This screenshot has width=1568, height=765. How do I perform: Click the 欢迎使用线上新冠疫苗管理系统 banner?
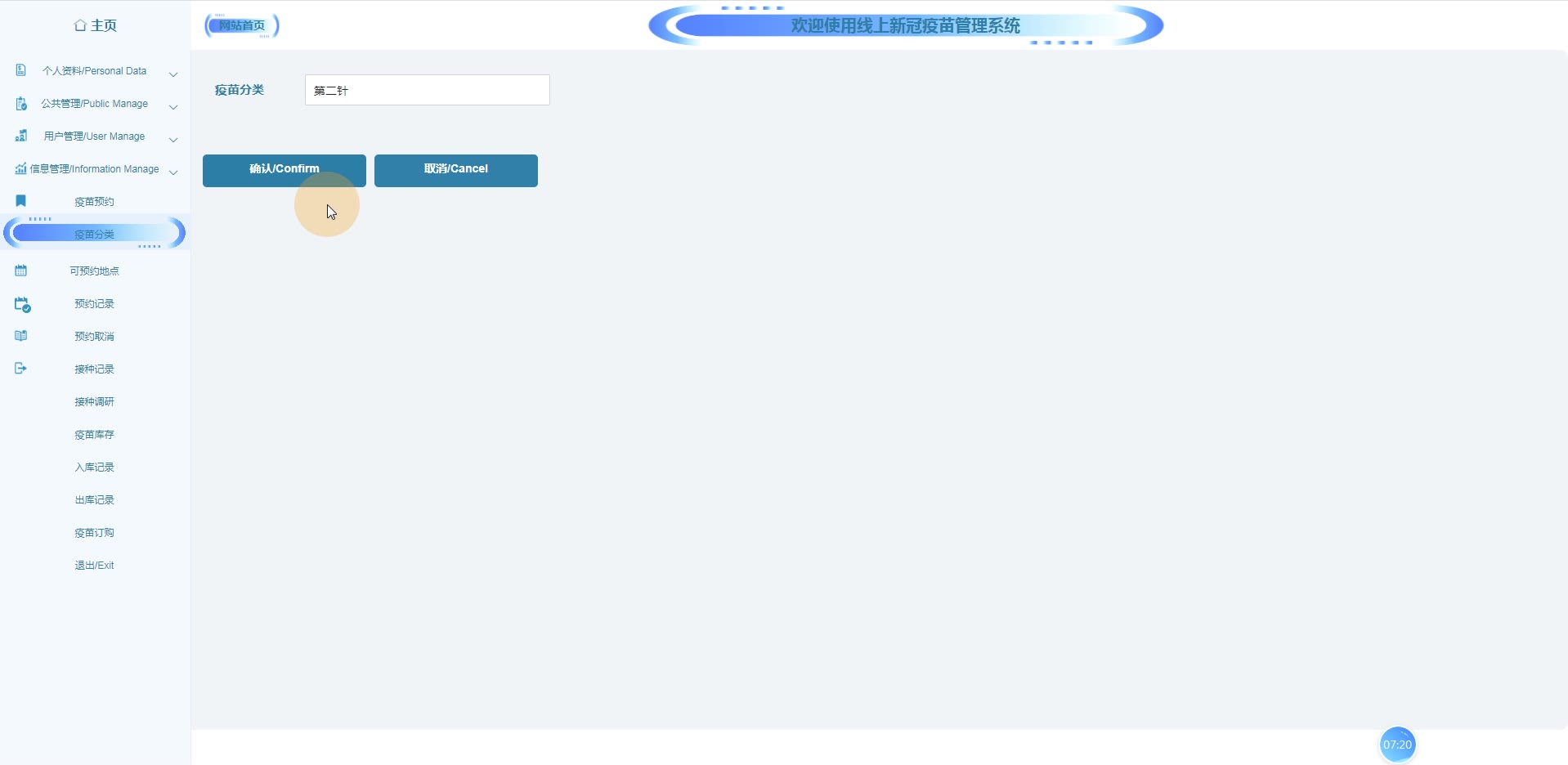[906, 25]
